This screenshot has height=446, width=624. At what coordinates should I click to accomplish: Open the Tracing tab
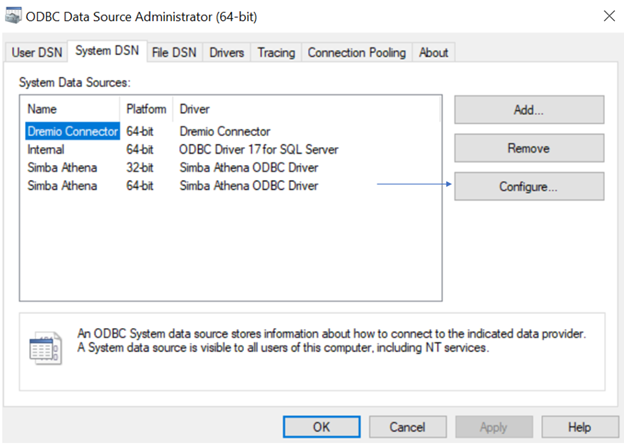pos(277,53)
